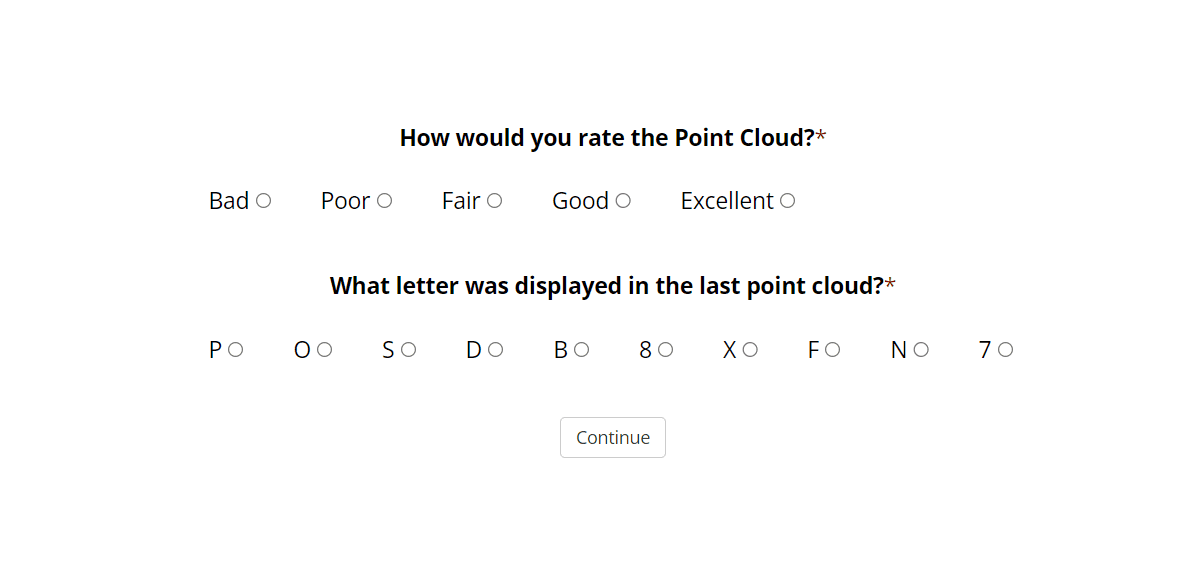1192x575 pixels.
Task: Click the Good label text
Action: [580, 201]
